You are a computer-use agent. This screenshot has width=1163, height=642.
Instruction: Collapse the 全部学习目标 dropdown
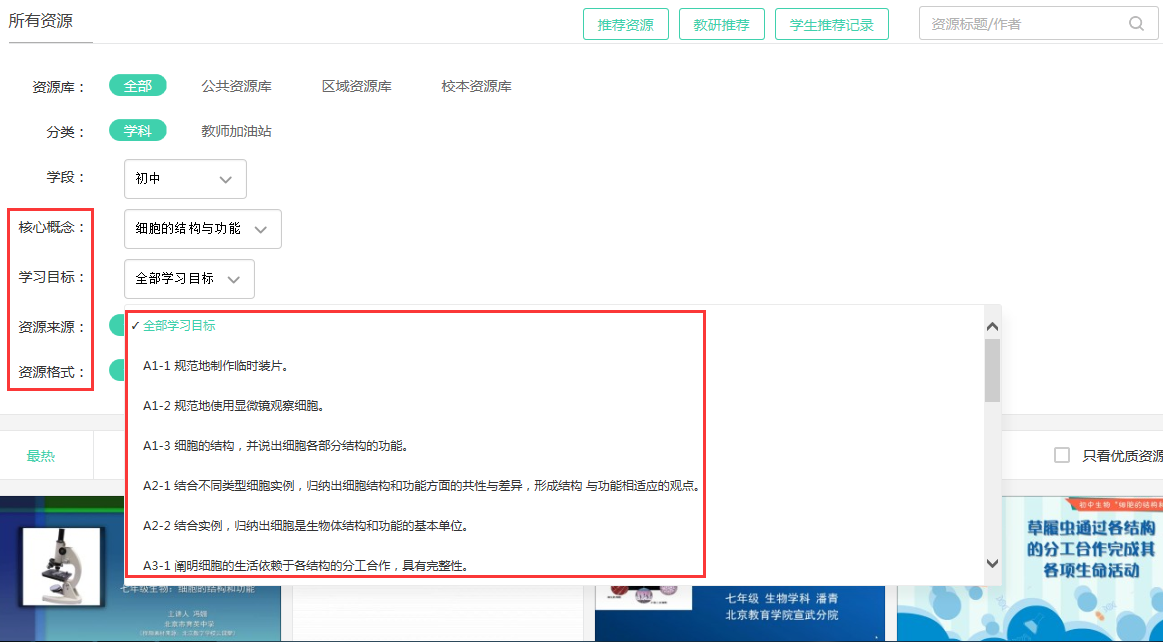pos(189,279)
